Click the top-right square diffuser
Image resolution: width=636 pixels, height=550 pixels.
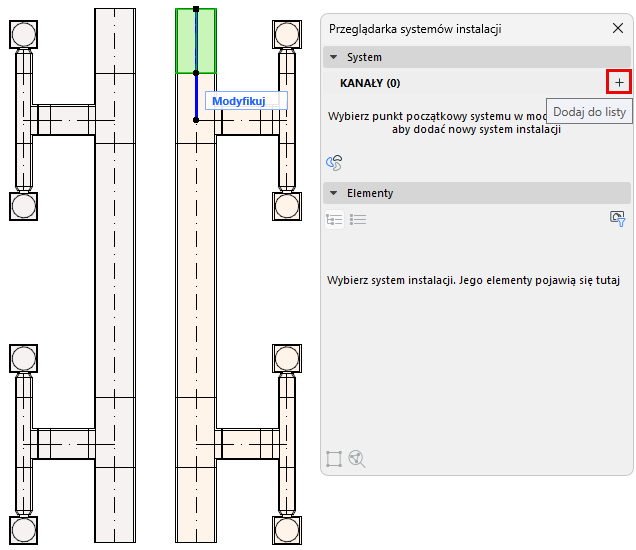(287, 34)
